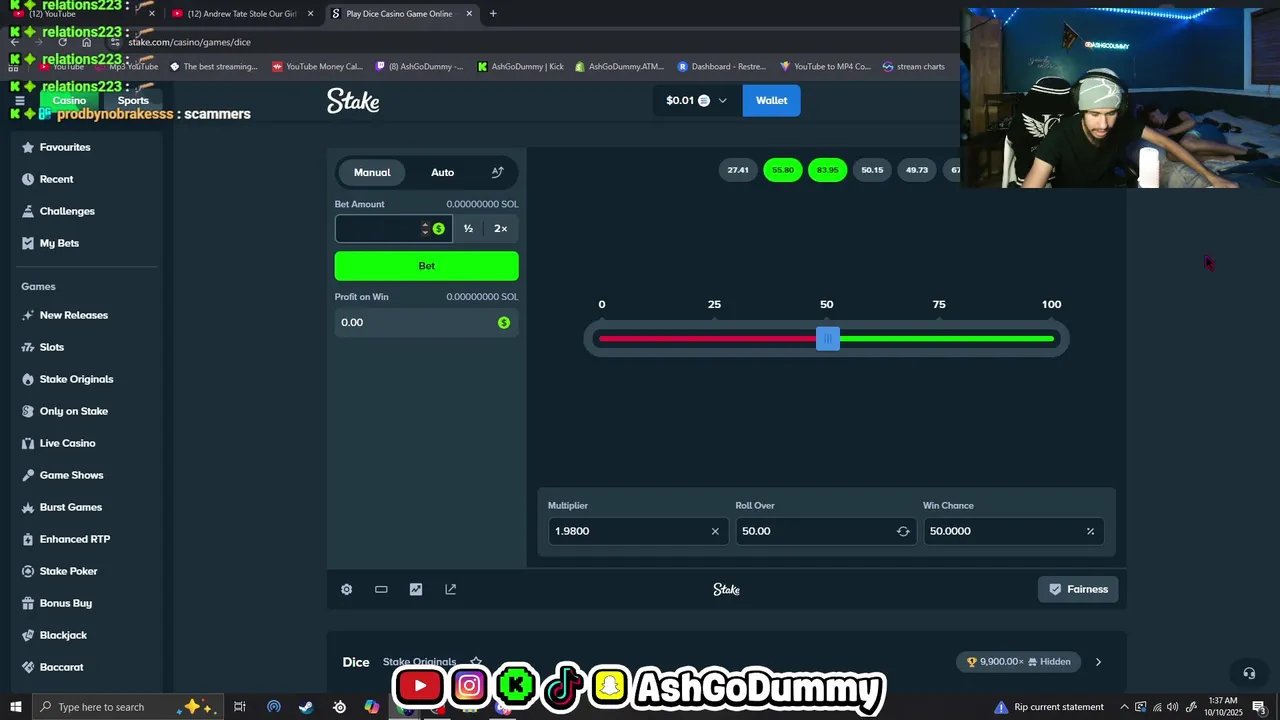Screen dimensions: 1280x720
Task: Swap Roll Over direction icon
Action: [903, 531]
